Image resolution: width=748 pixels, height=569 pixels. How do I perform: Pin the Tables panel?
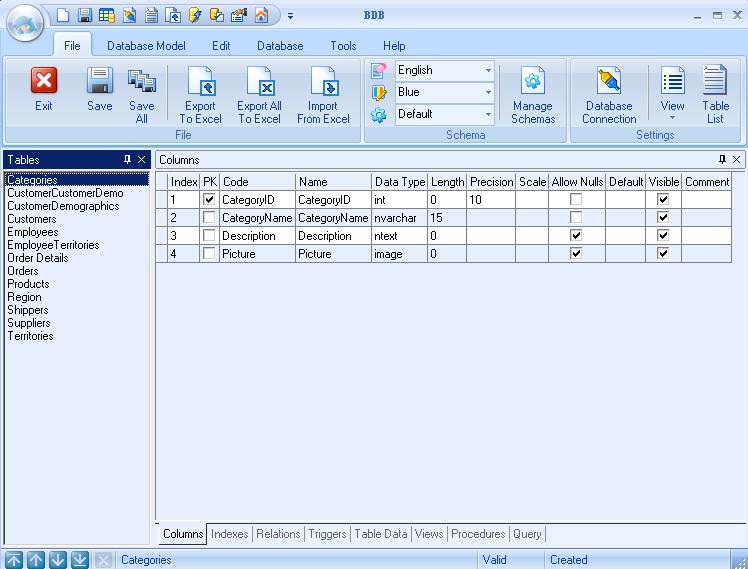pyautogui.click(x=127, y=159)
